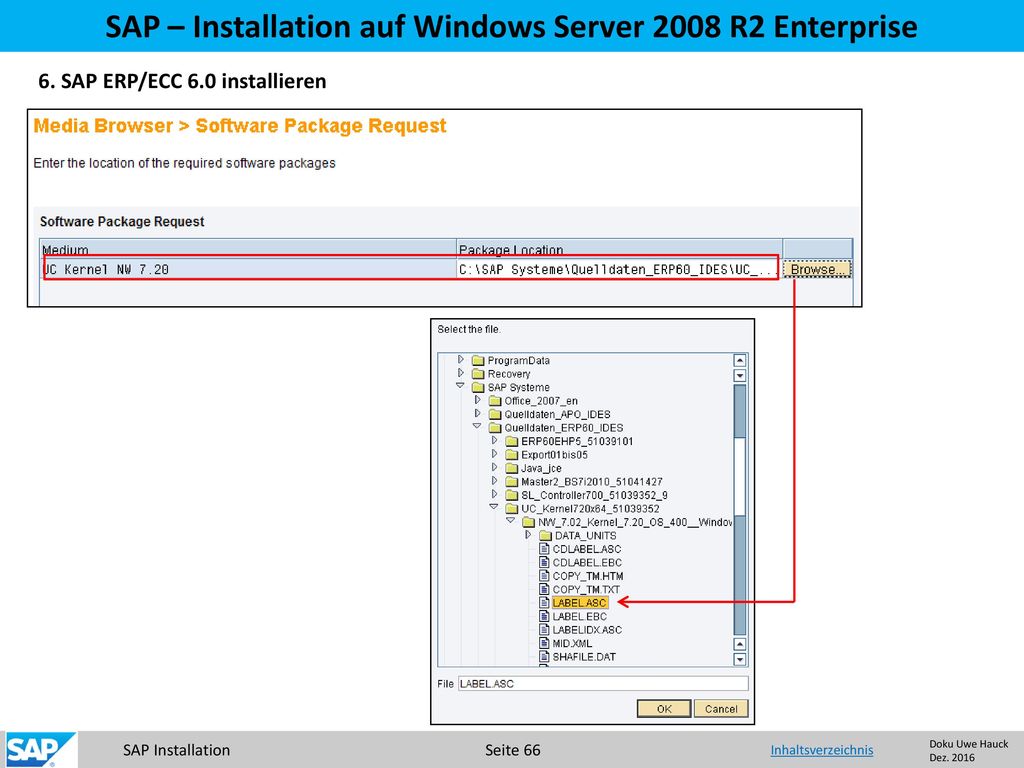Click the 'UC Kernel NW 7.20' medium cell
The image size is (1024, 768).
(x=248, y=269)
